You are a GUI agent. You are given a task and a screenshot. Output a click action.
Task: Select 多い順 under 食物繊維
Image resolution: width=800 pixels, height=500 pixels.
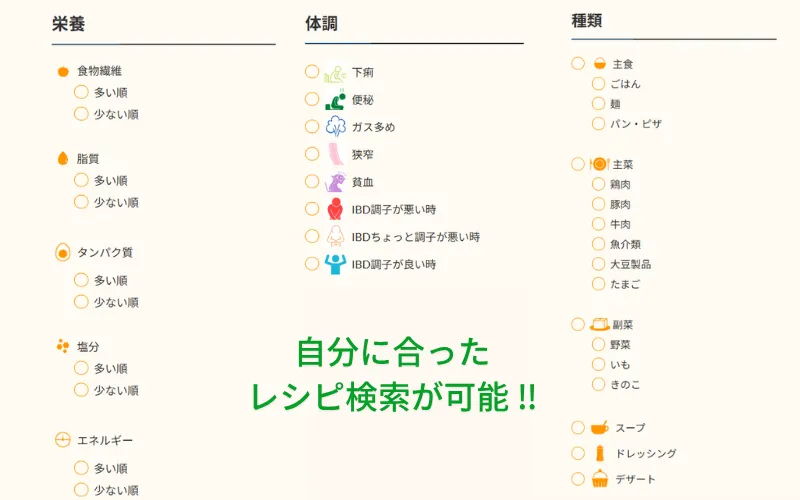click(x=81, y=92)
